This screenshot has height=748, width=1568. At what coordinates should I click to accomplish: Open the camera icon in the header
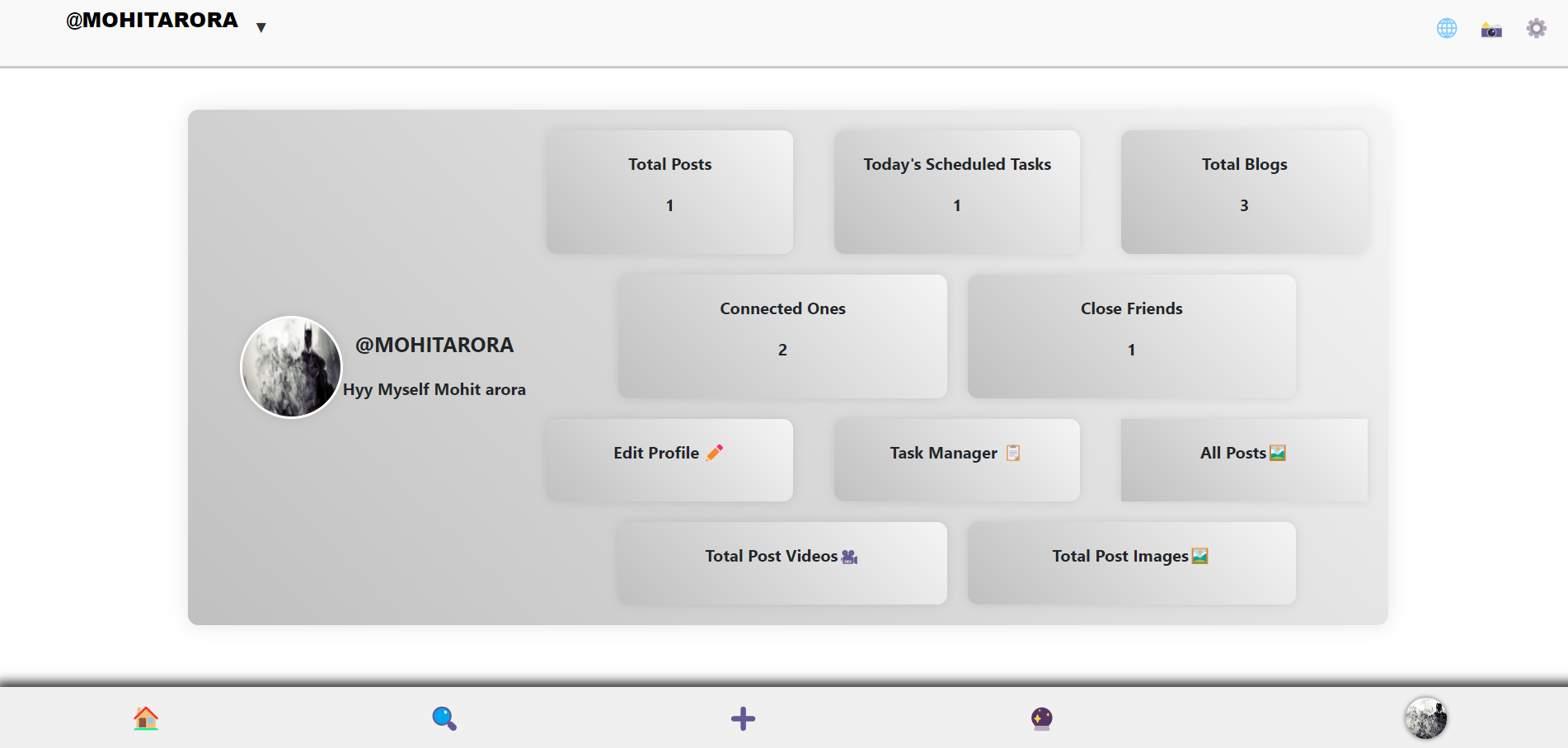(x=1491, y=31)
